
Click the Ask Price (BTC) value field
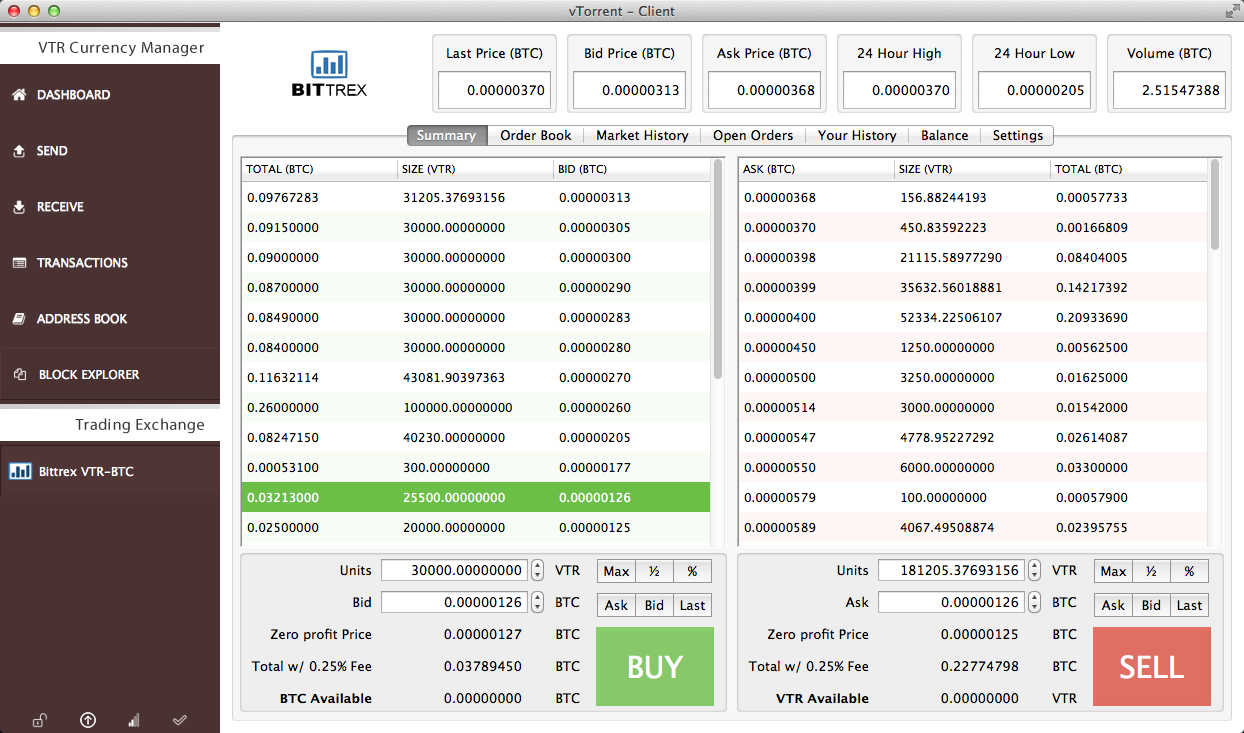coord(764,90)
